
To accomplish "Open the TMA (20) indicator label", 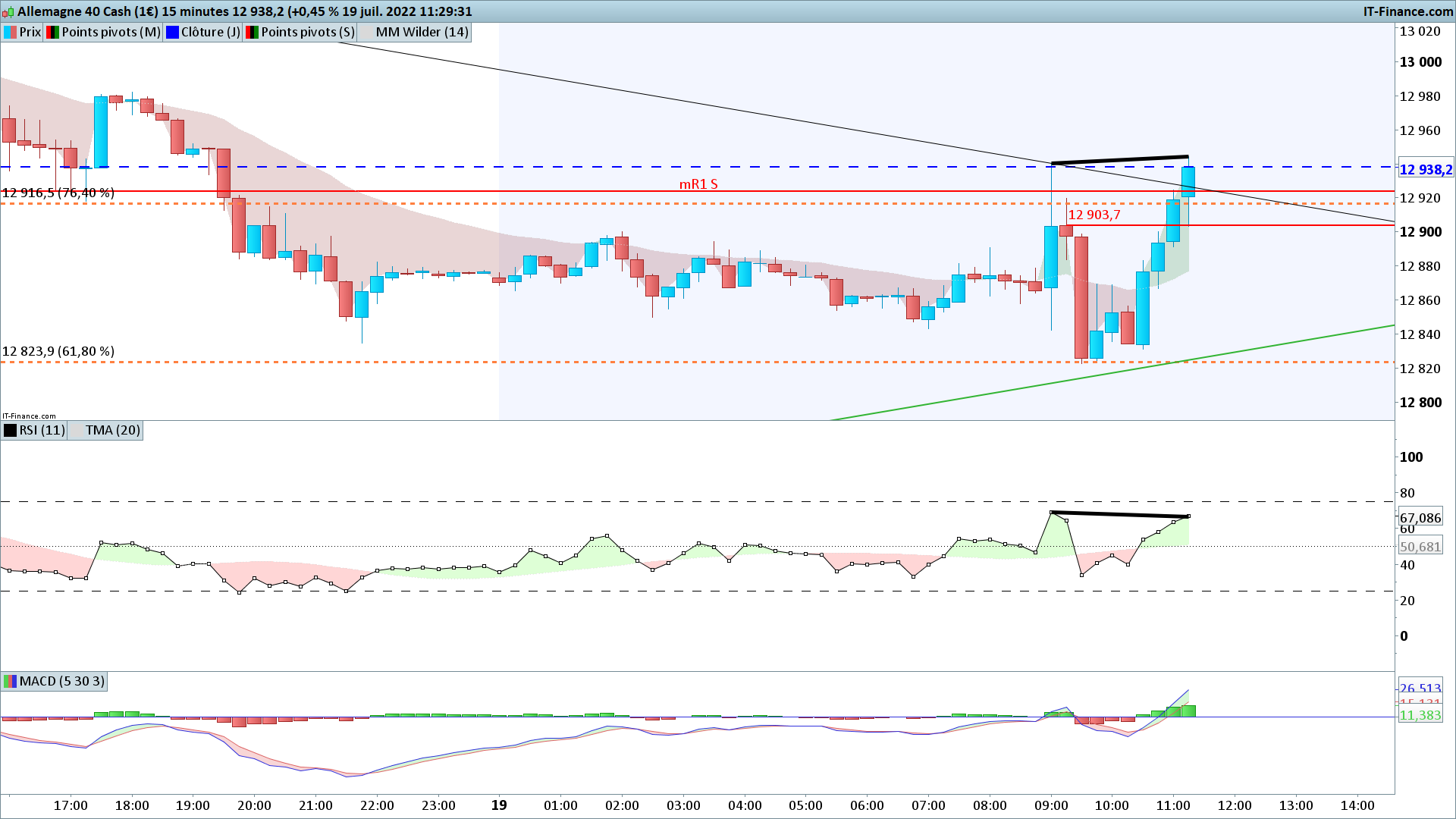I will click(x=112, y=430).
